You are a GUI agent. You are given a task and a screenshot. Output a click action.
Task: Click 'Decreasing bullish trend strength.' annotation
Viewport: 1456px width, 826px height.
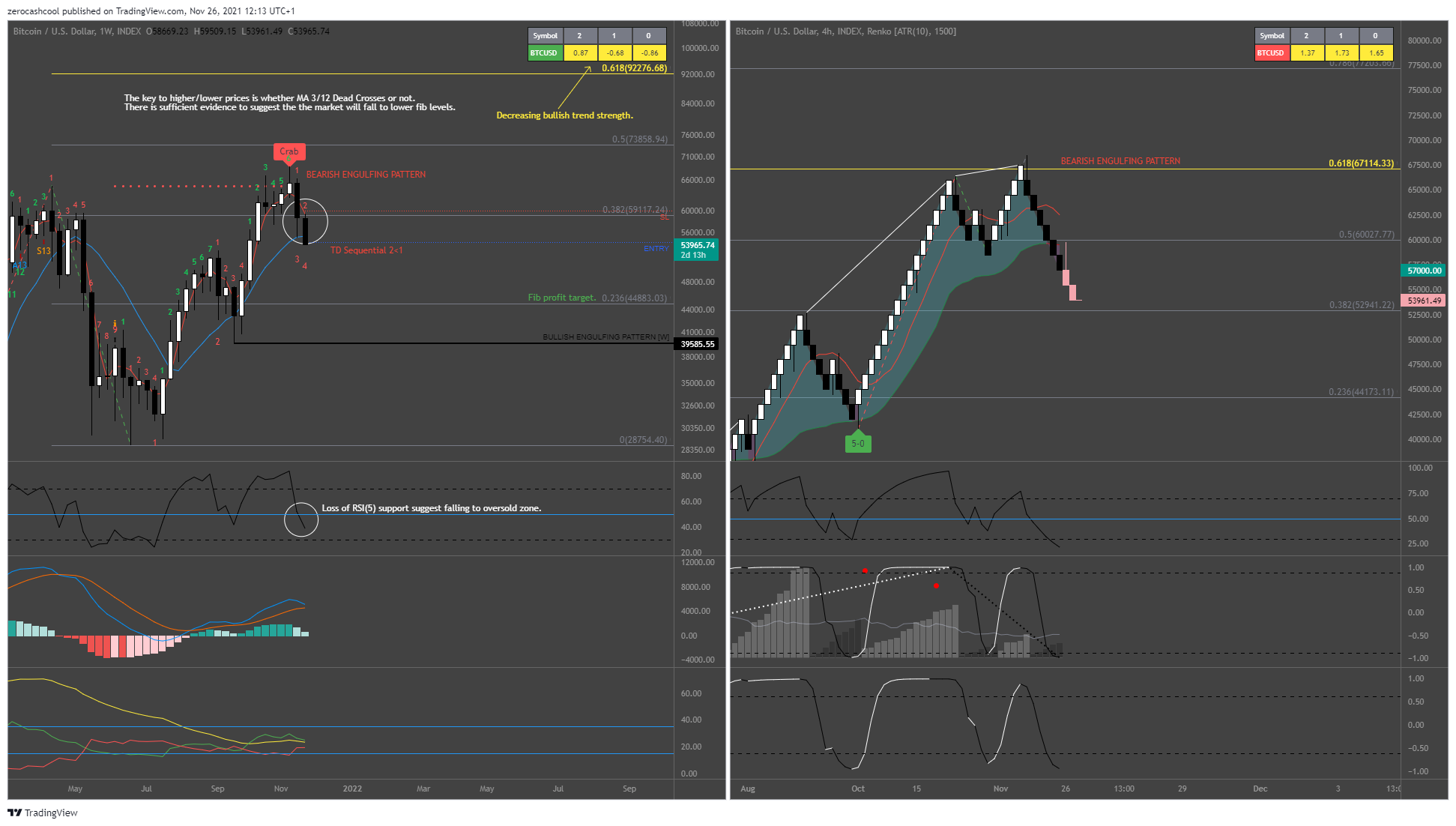pyautogui.click(x=565, y=115)
